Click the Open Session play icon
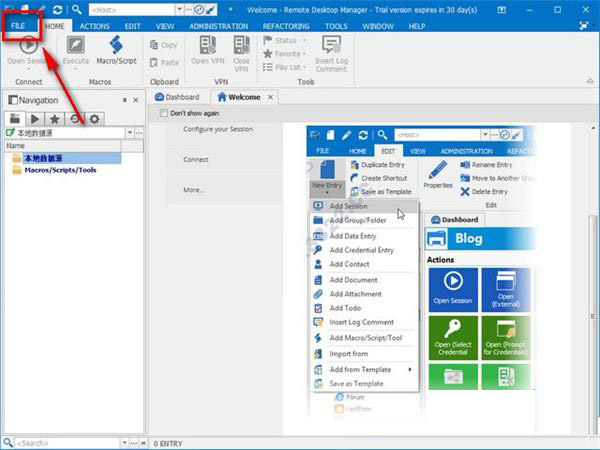Image resolution: width=600 pixels, height=450 pixels. point(29,46)
